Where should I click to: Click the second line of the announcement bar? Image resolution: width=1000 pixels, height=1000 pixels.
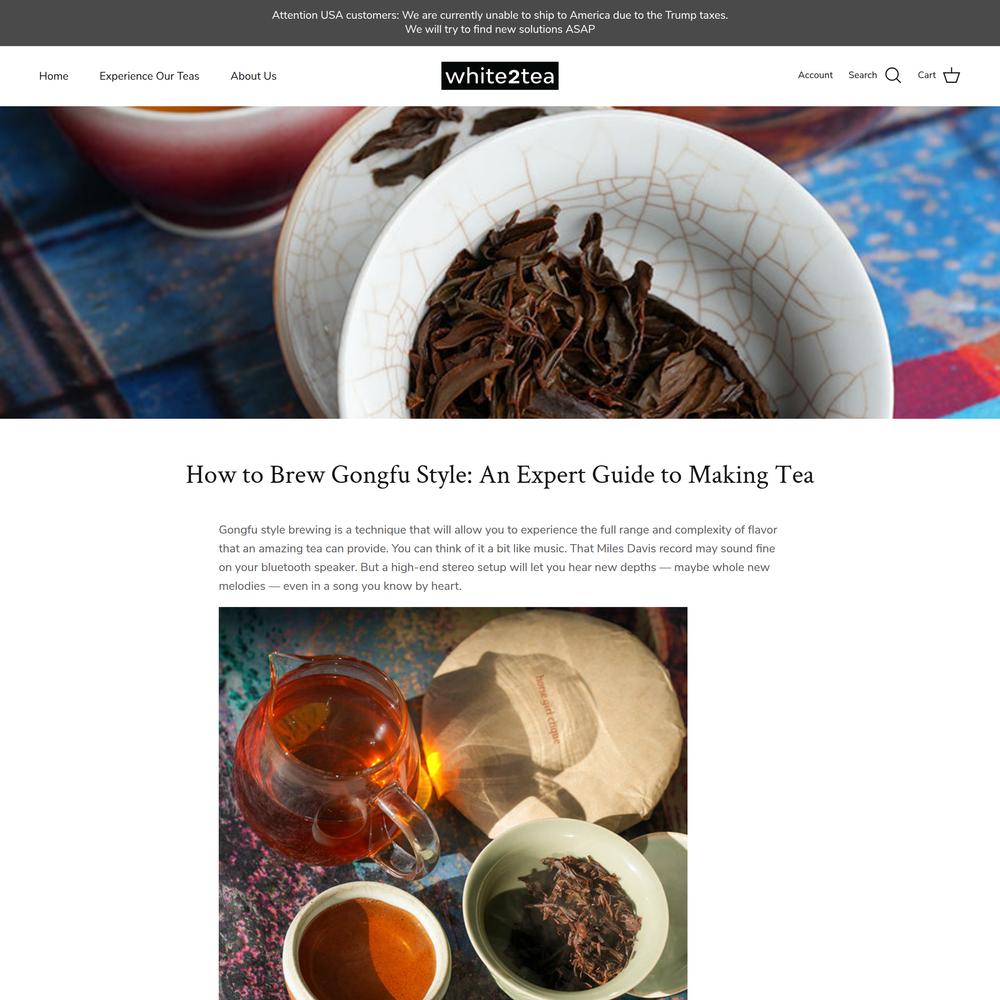click(500, 29)
